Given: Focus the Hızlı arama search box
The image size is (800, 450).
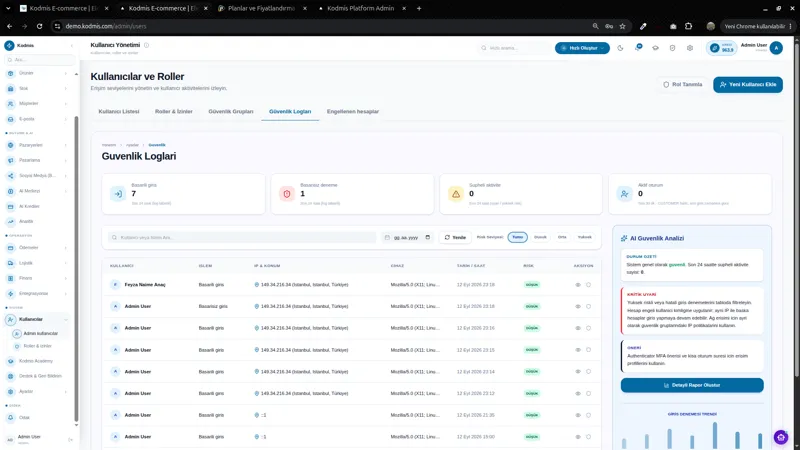Looking at the screenshot, I should click(x=514, y=48).
